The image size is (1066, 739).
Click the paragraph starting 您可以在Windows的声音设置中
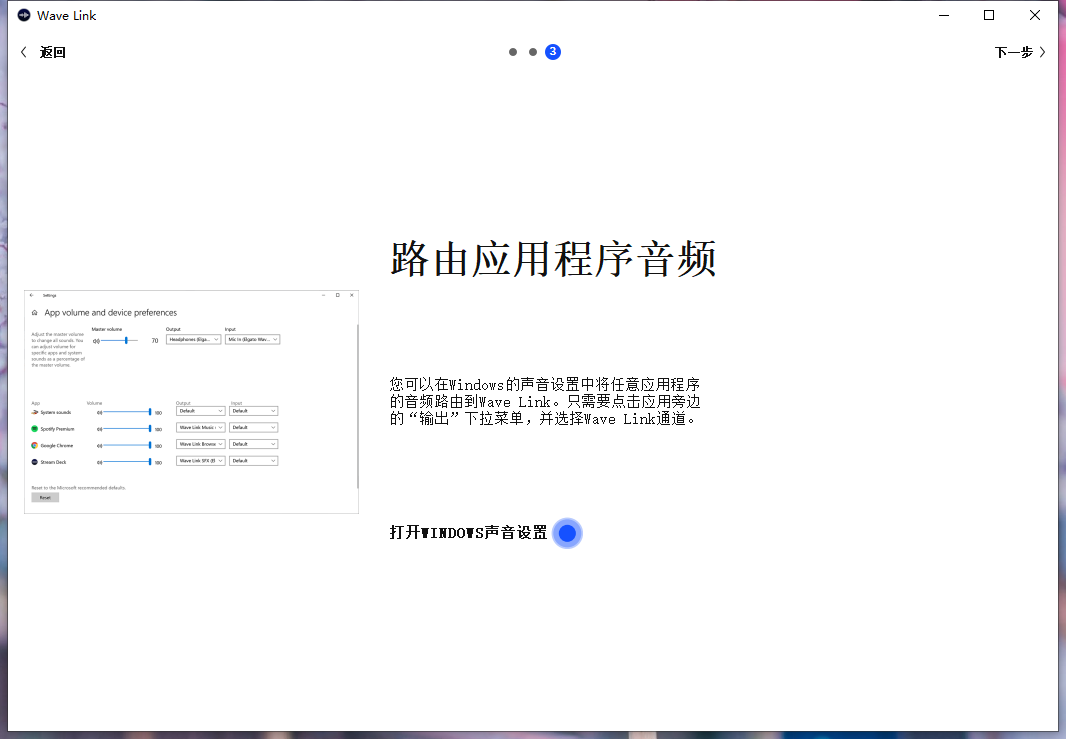coord(545,402)
